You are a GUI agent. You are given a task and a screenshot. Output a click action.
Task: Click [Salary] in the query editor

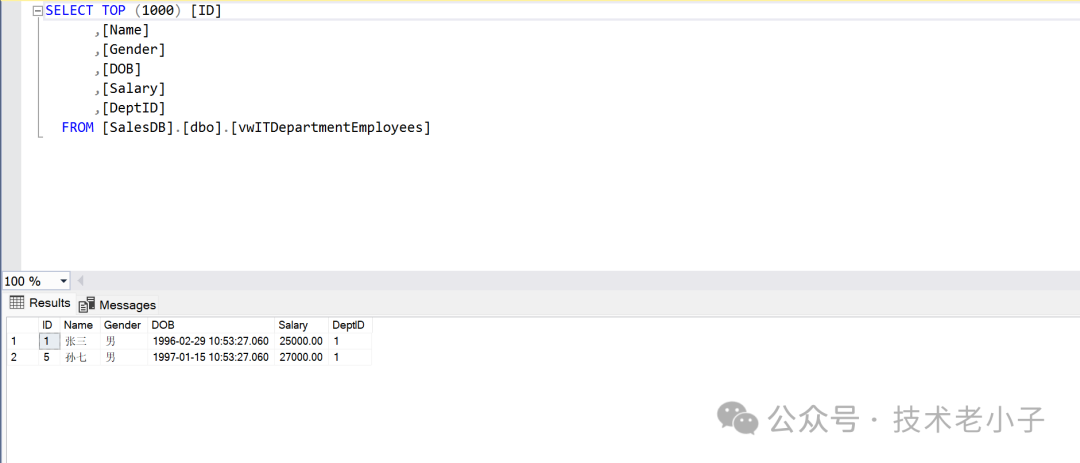coord(134,89)
